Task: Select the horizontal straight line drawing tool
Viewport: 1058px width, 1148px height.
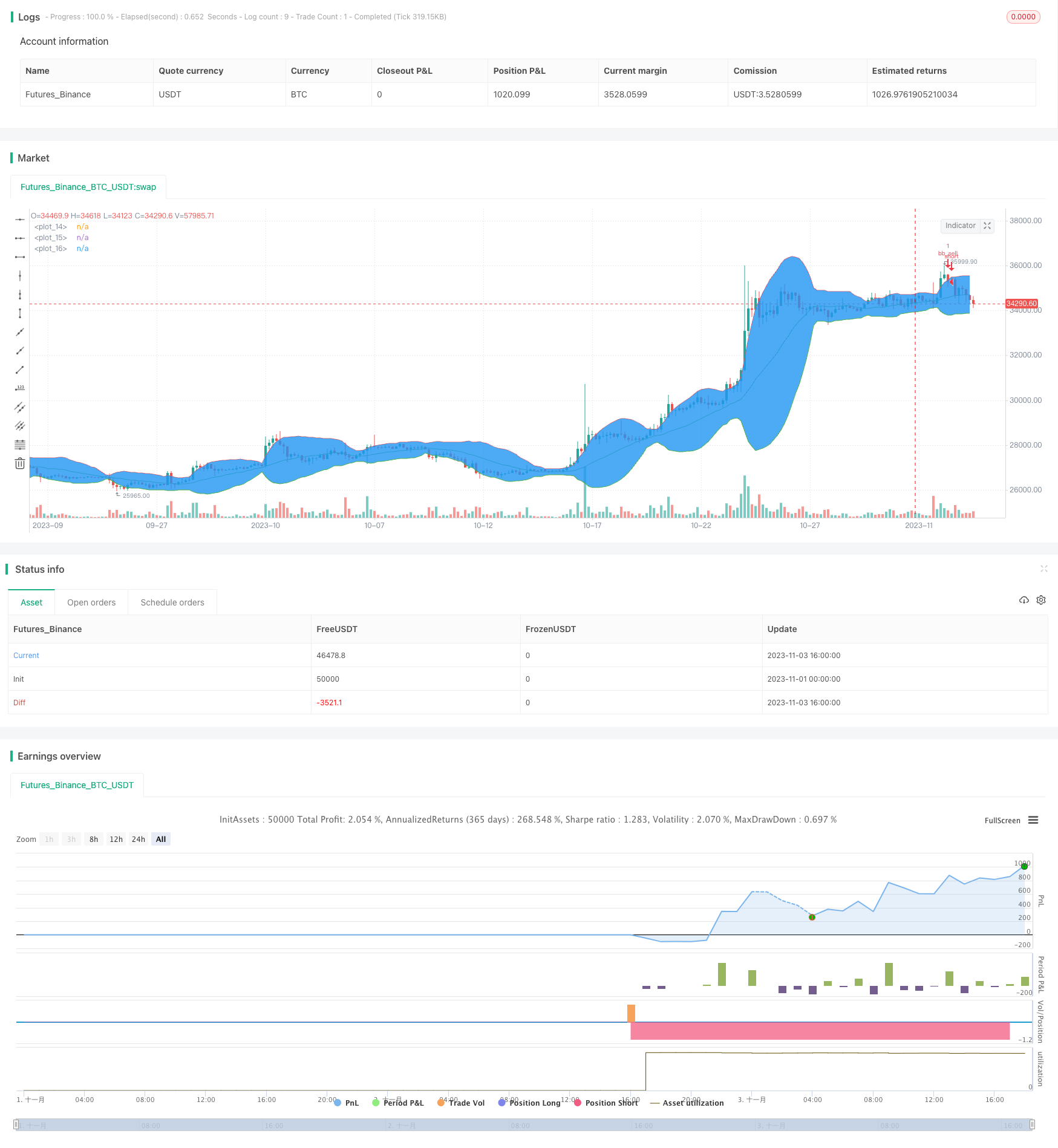Action: tap(20, 219)
